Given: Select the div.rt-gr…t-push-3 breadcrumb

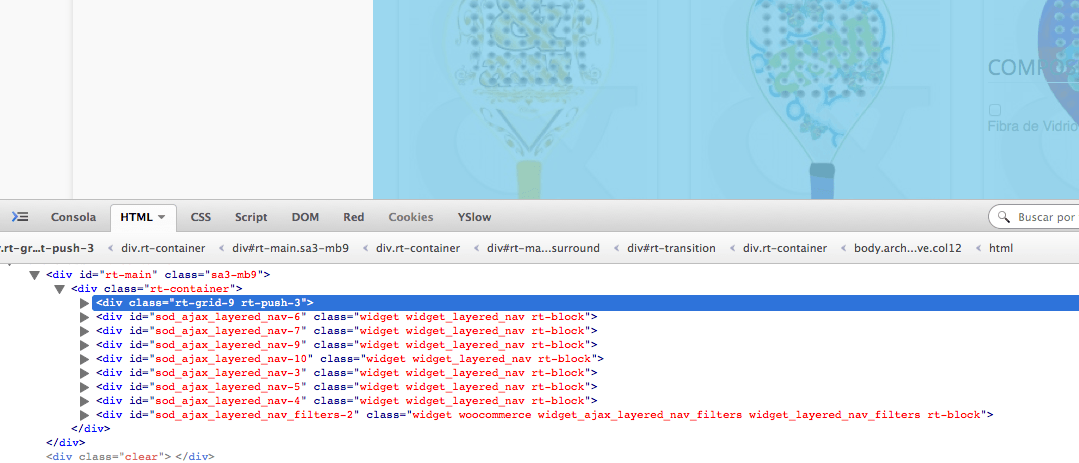Looking at the screenshot, I should point(47,248).
